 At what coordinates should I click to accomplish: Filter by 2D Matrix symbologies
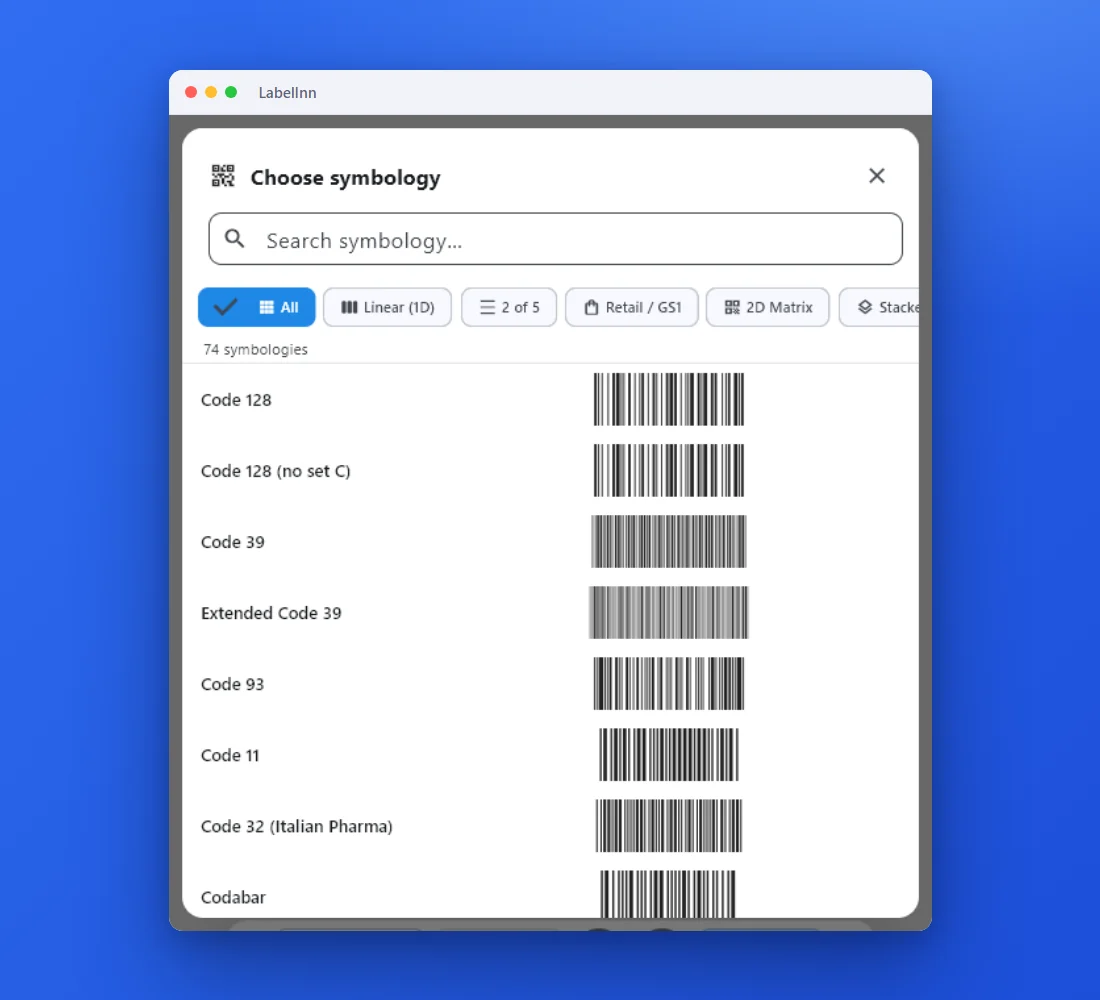pyautogui.click(x=767, y=307)
